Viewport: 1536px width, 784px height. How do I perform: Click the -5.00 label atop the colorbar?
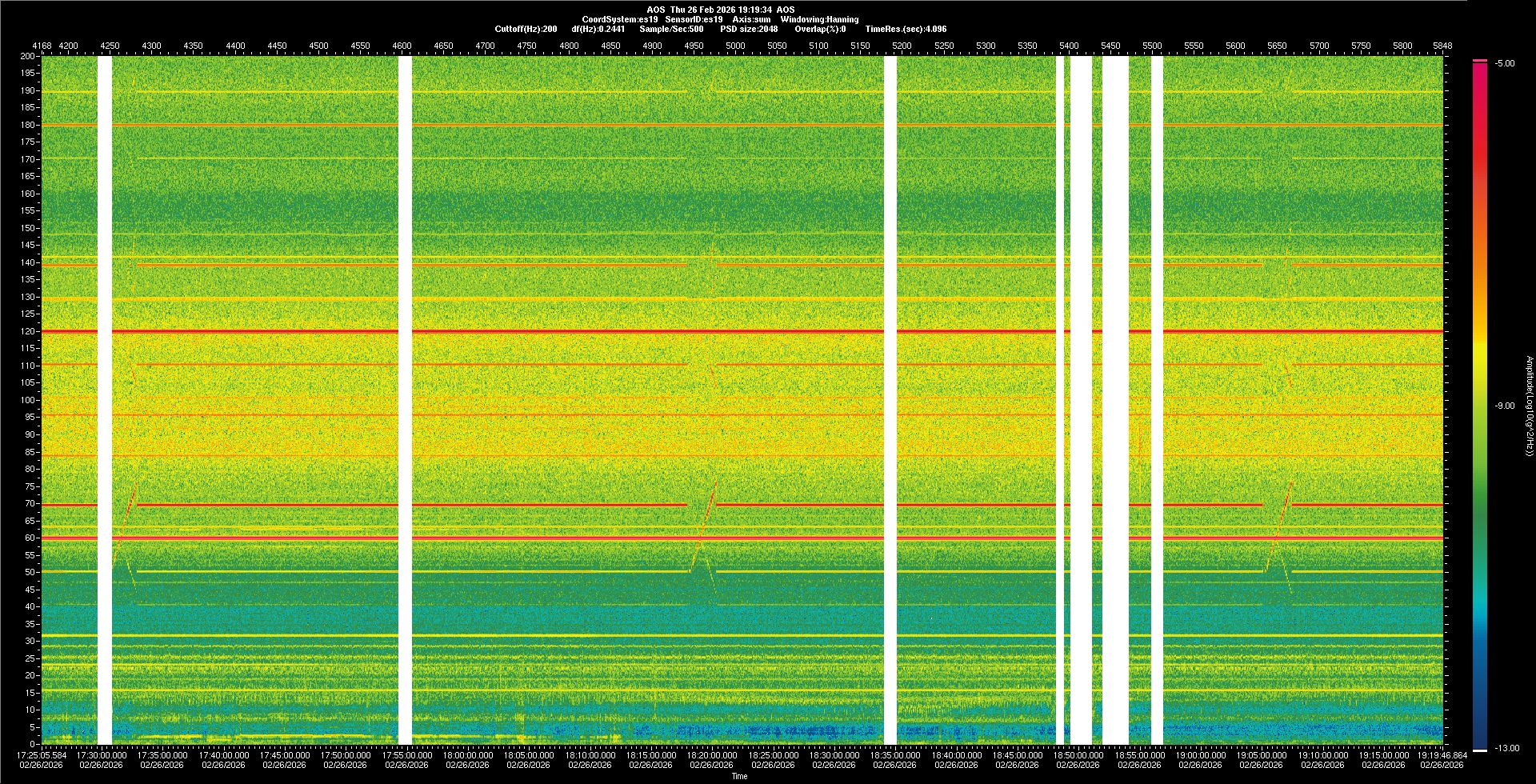1505,63
